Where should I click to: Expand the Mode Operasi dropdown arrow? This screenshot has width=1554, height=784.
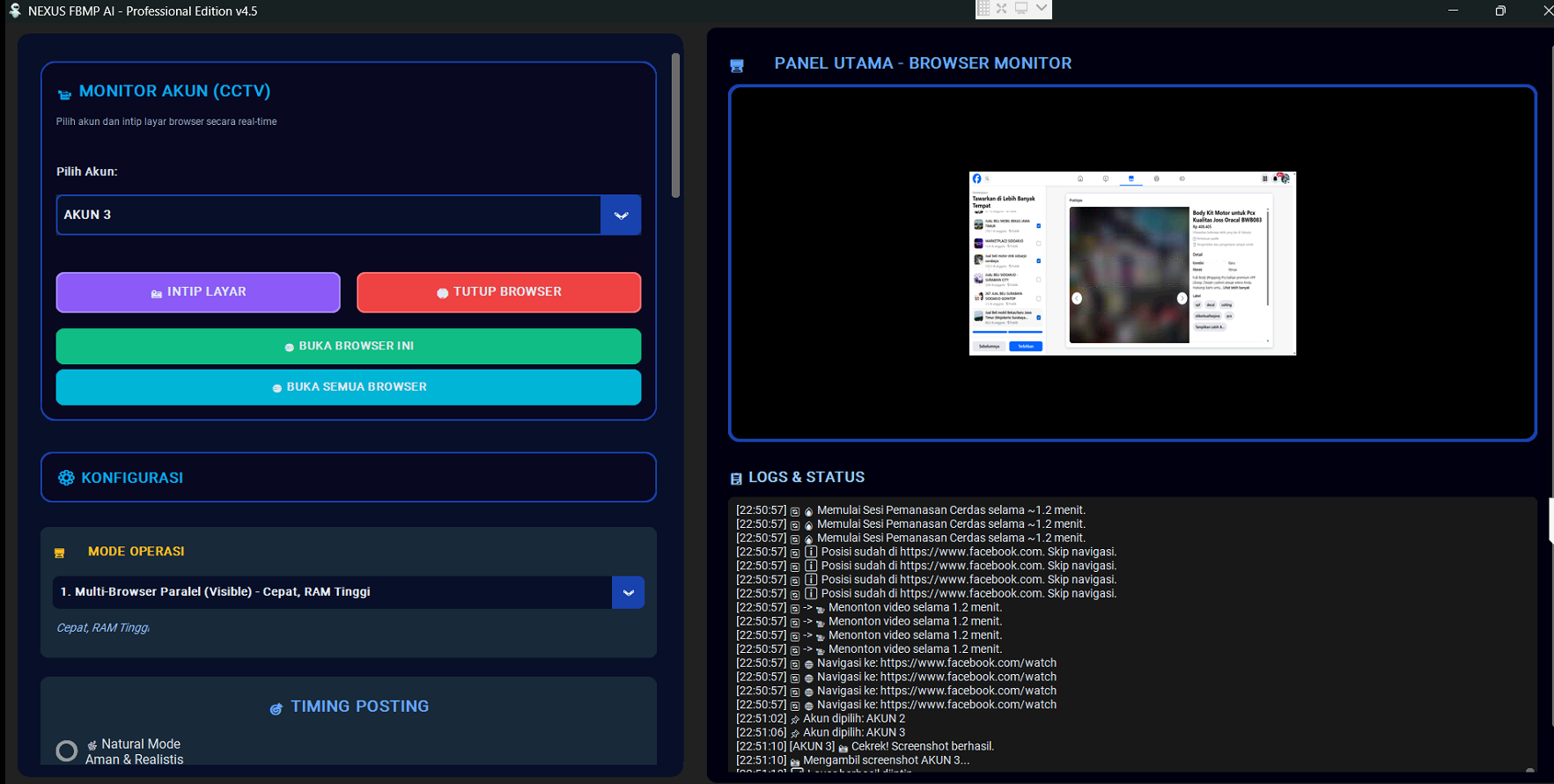[x=628, y=593]
